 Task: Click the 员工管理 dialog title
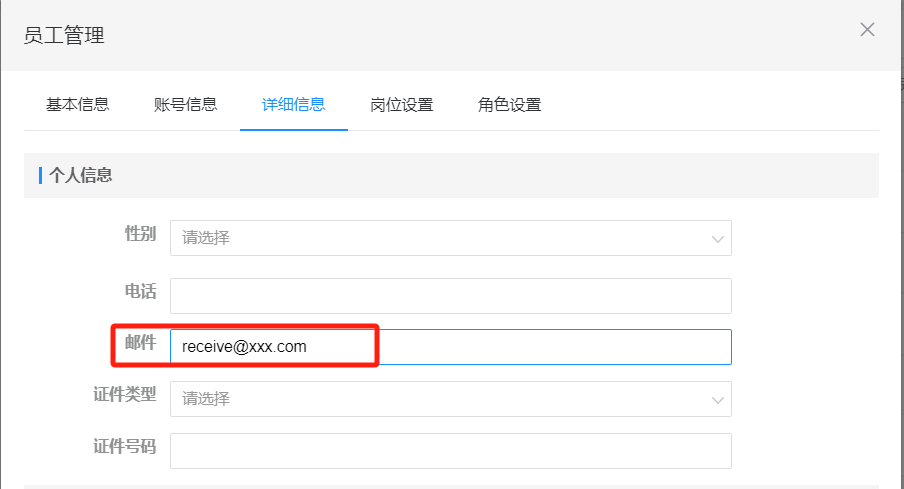pyautogui.click(x=64, y=36)
